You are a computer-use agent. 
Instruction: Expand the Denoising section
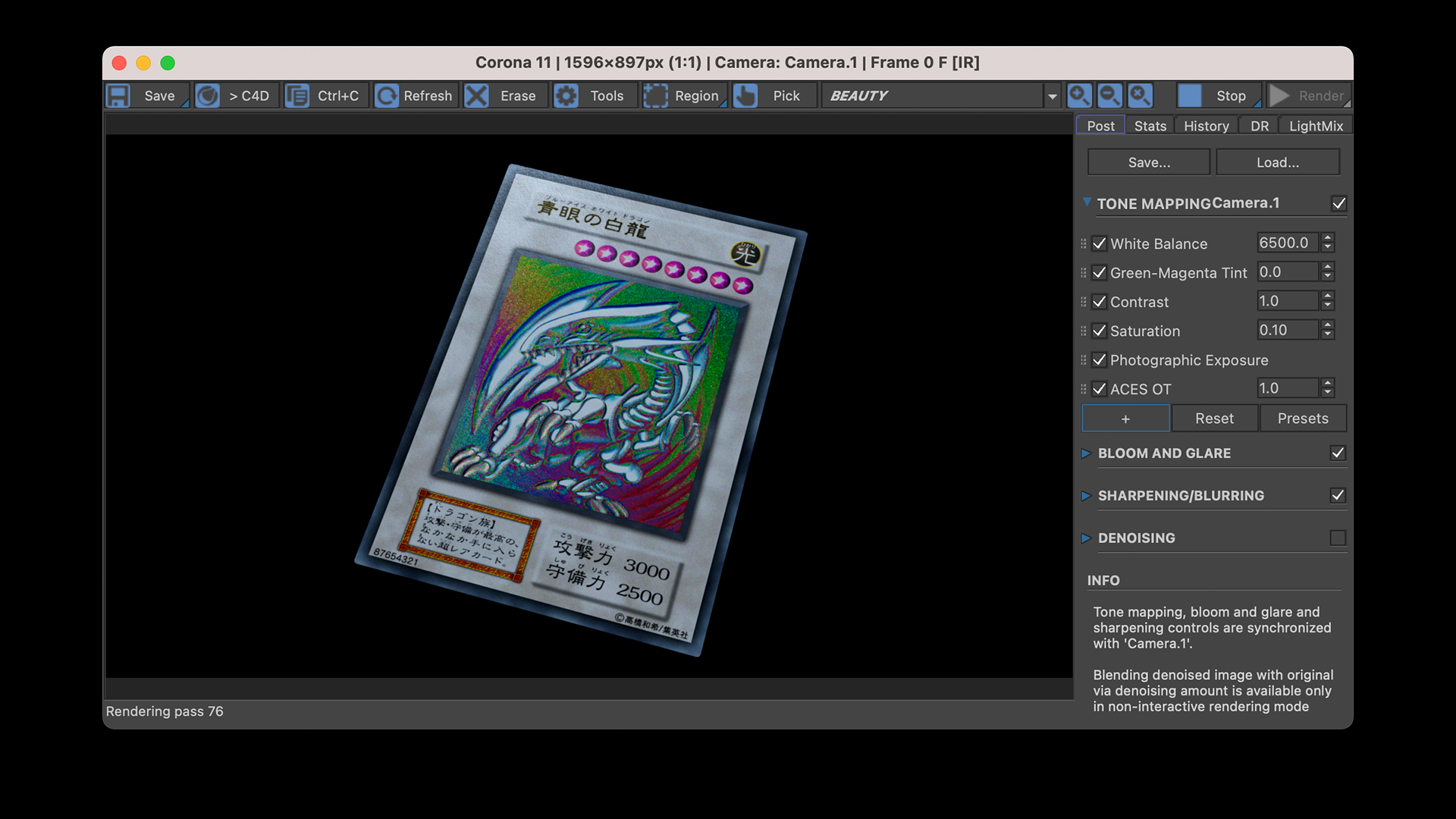pos(1087,538)
